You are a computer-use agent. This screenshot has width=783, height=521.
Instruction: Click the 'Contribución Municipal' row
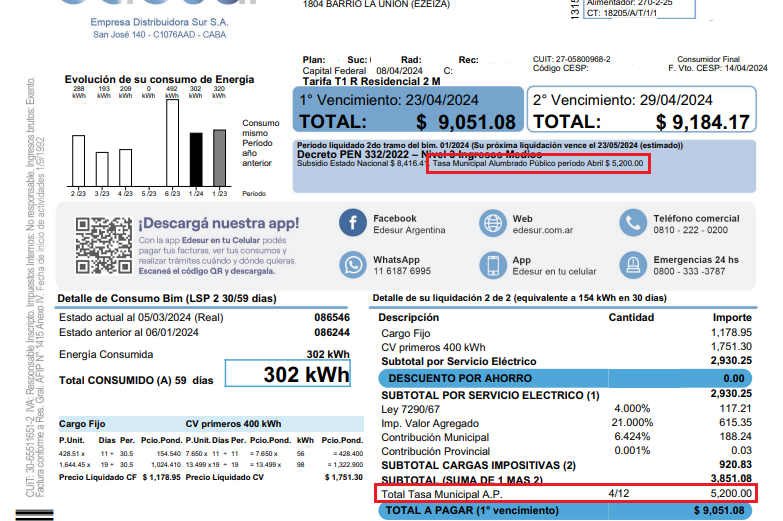[565, 437]
